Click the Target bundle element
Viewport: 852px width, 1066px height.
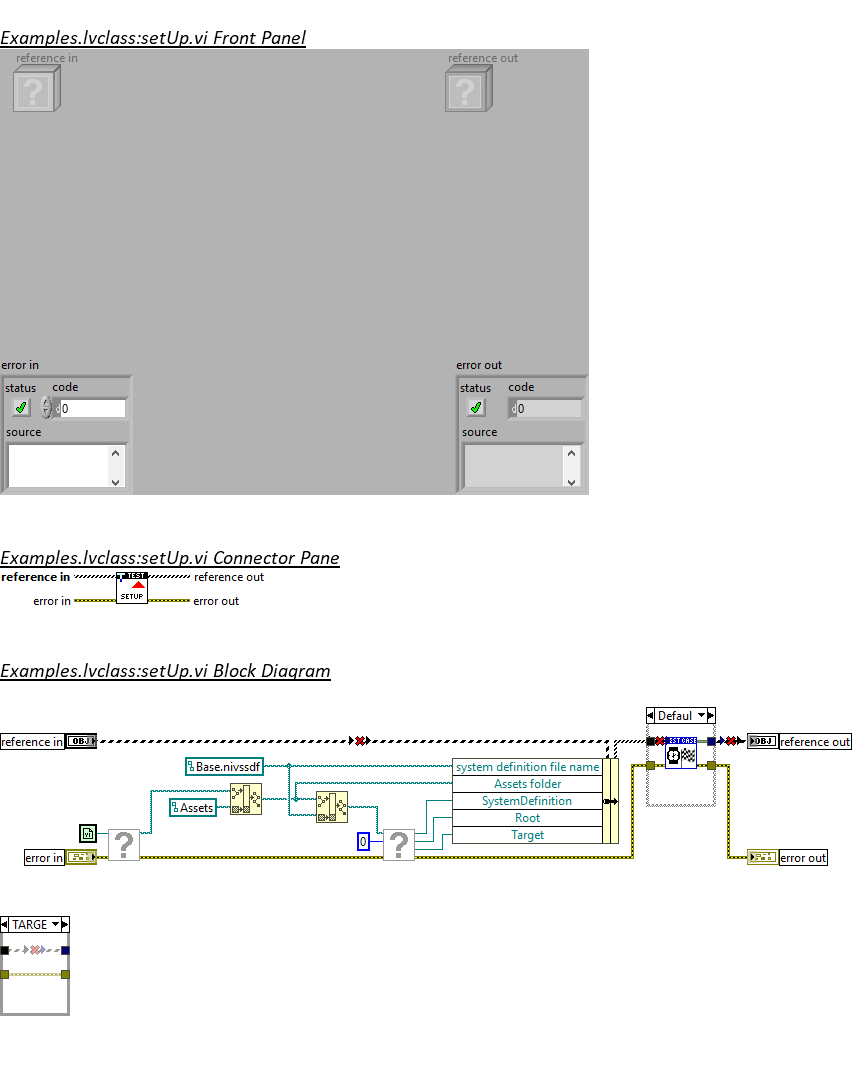528,835
